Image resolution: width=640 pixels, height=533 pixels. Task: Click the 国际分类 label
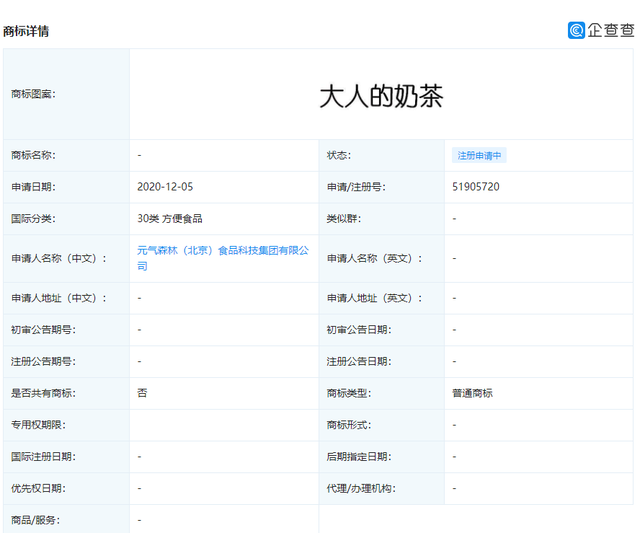point(33,219)
